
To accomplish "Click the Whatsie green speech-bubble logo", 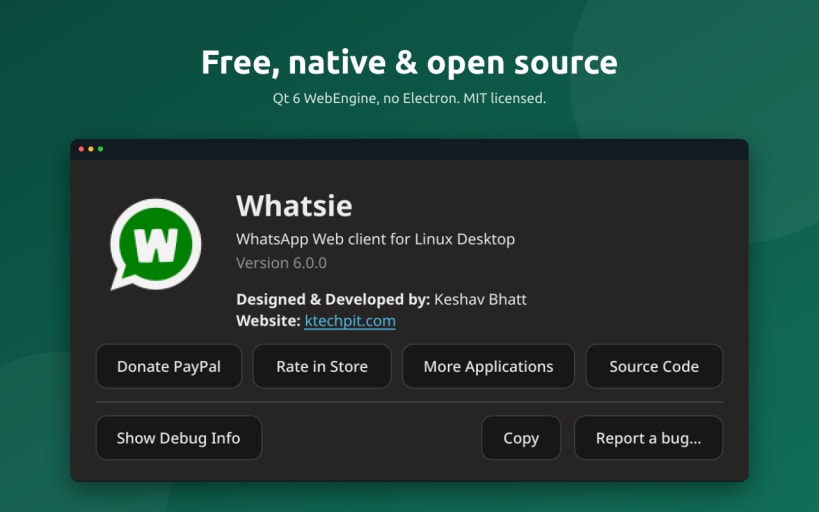I will (156, 244).
